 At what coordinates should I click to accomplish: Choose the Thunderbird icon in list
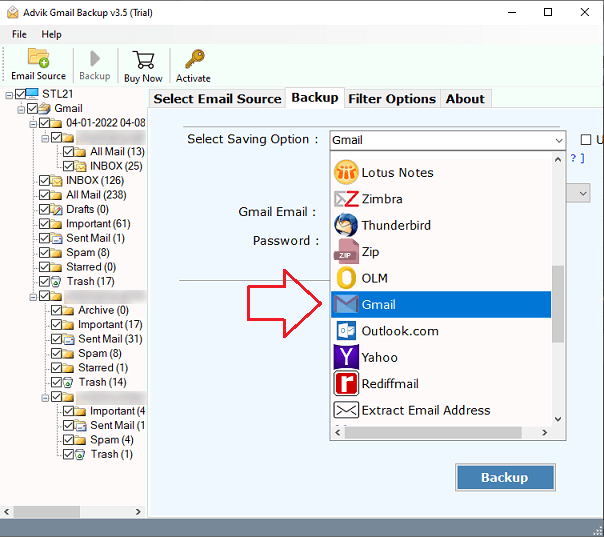[346, 225]
